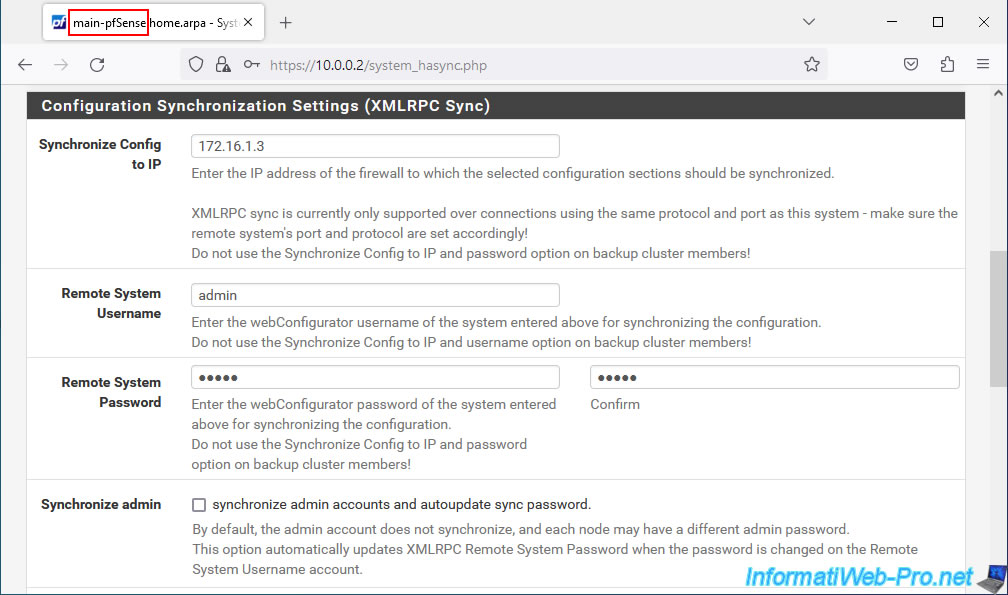This screenshot has width=1008, height=595.
Task: Edit the Remote System Username field
Action: coord(375,295)
